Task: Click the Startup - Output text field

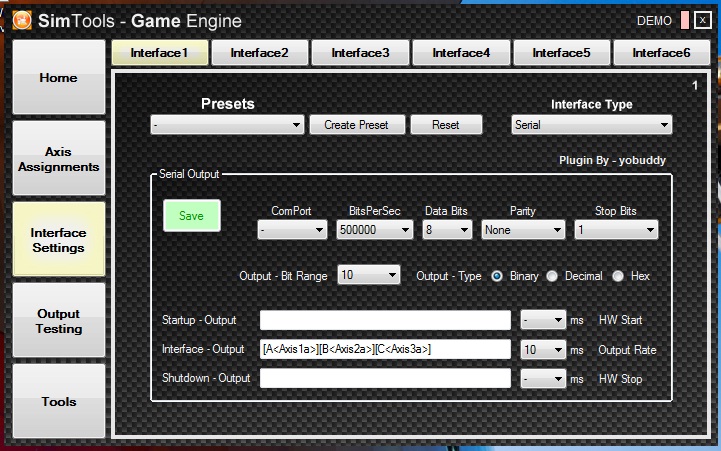Action: [385, 320]
